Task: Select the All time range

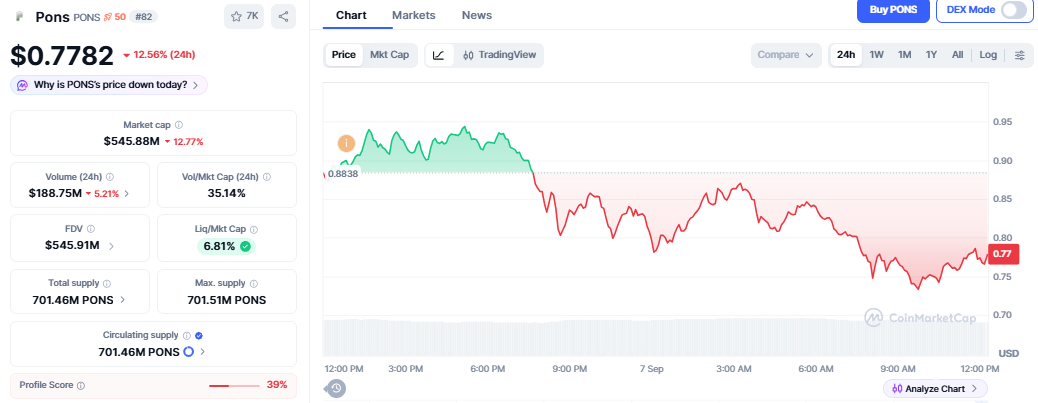Action: [957, 55]
